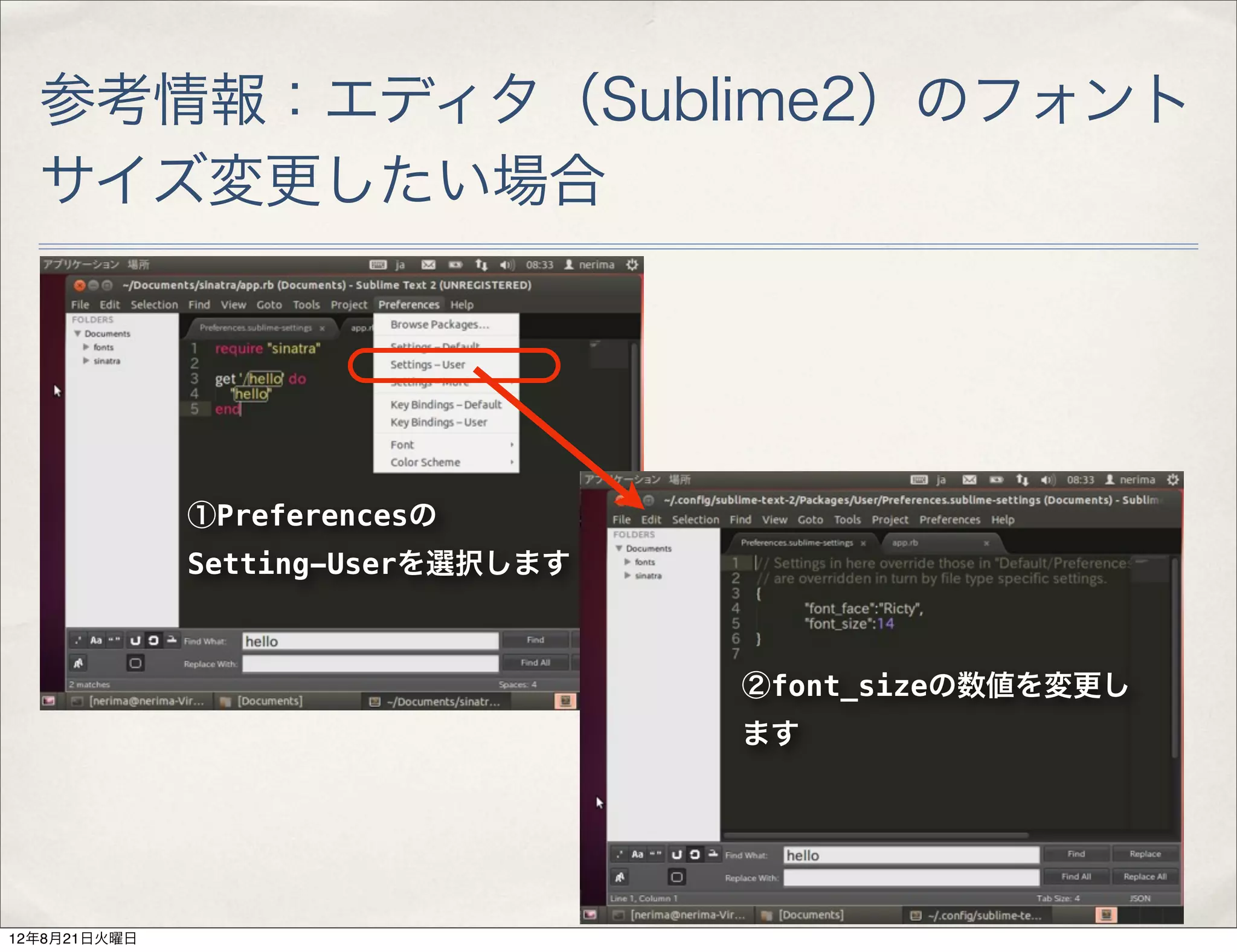Click whole word icon in Preferences settings window
The width and height of the screenshot is (1237, 952).
click(x=655, y=854)
